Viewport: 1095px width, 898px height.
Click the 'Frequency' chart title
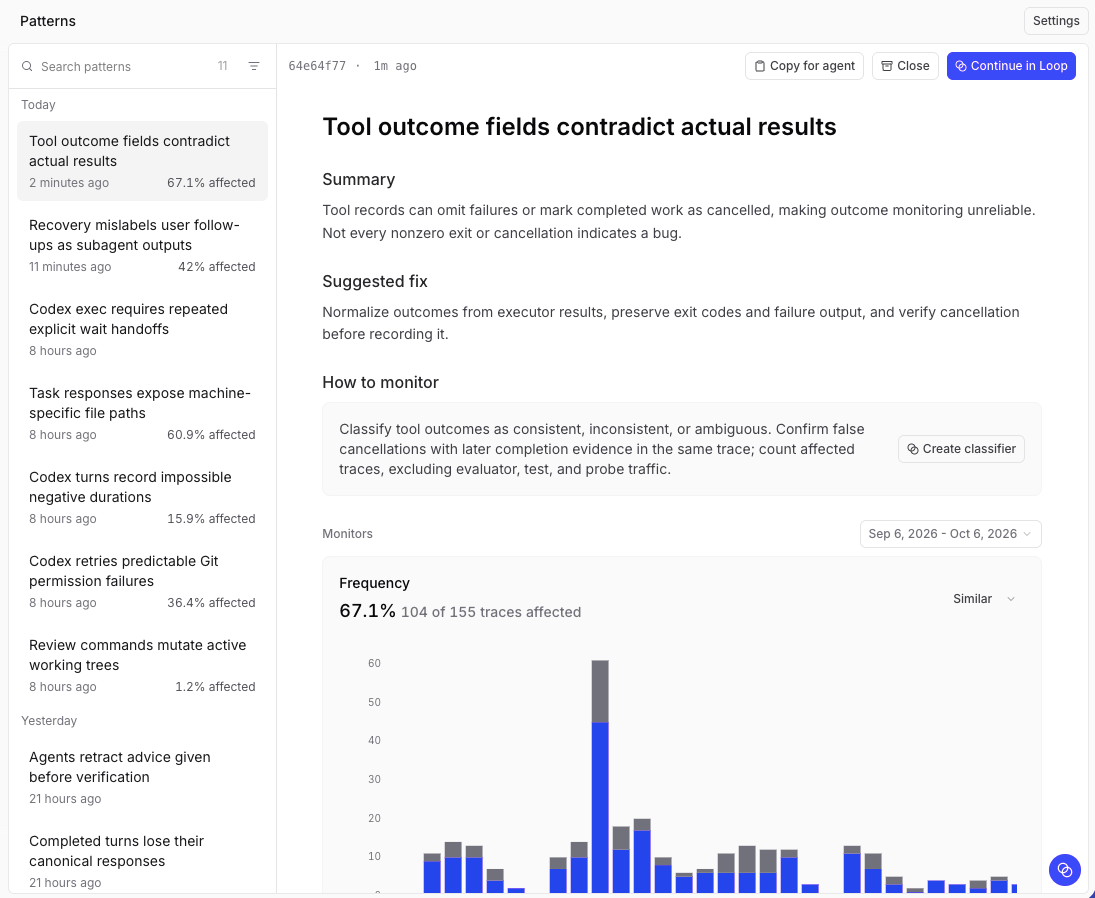[x=374, y=583]
